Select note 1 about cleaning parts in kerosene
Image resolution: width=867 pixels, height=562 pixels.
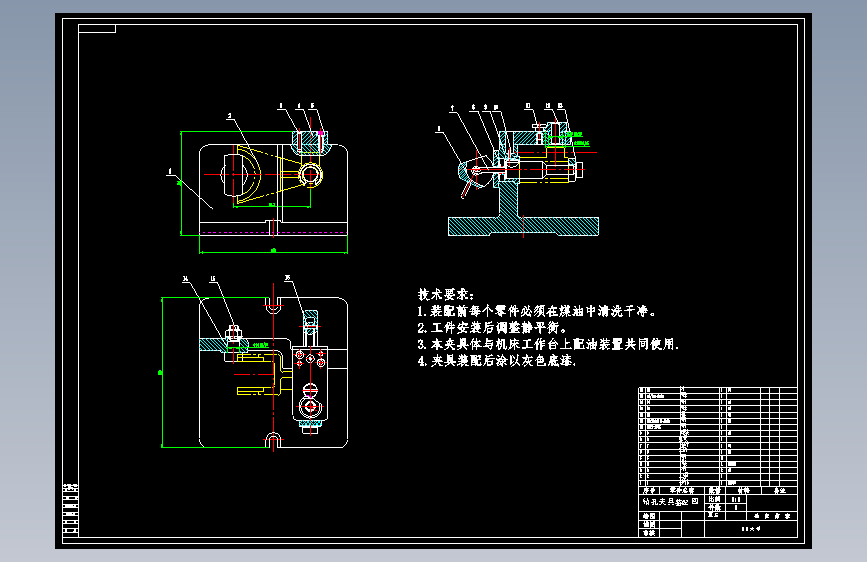536,311
